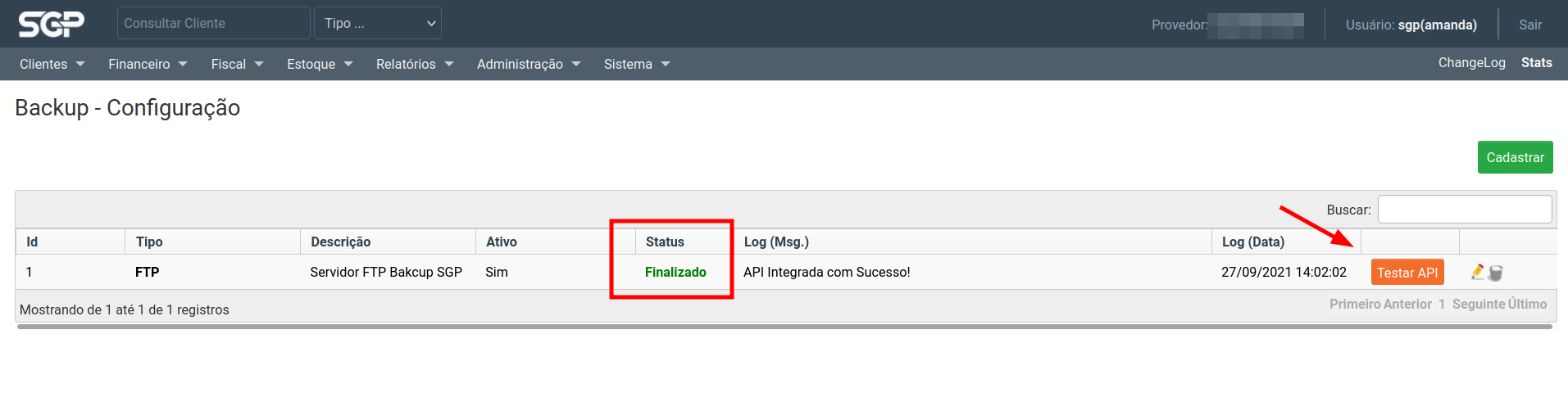Click the green Cadastrar button
This screenshot has width=1568, height=411.
pos(1515,157)
